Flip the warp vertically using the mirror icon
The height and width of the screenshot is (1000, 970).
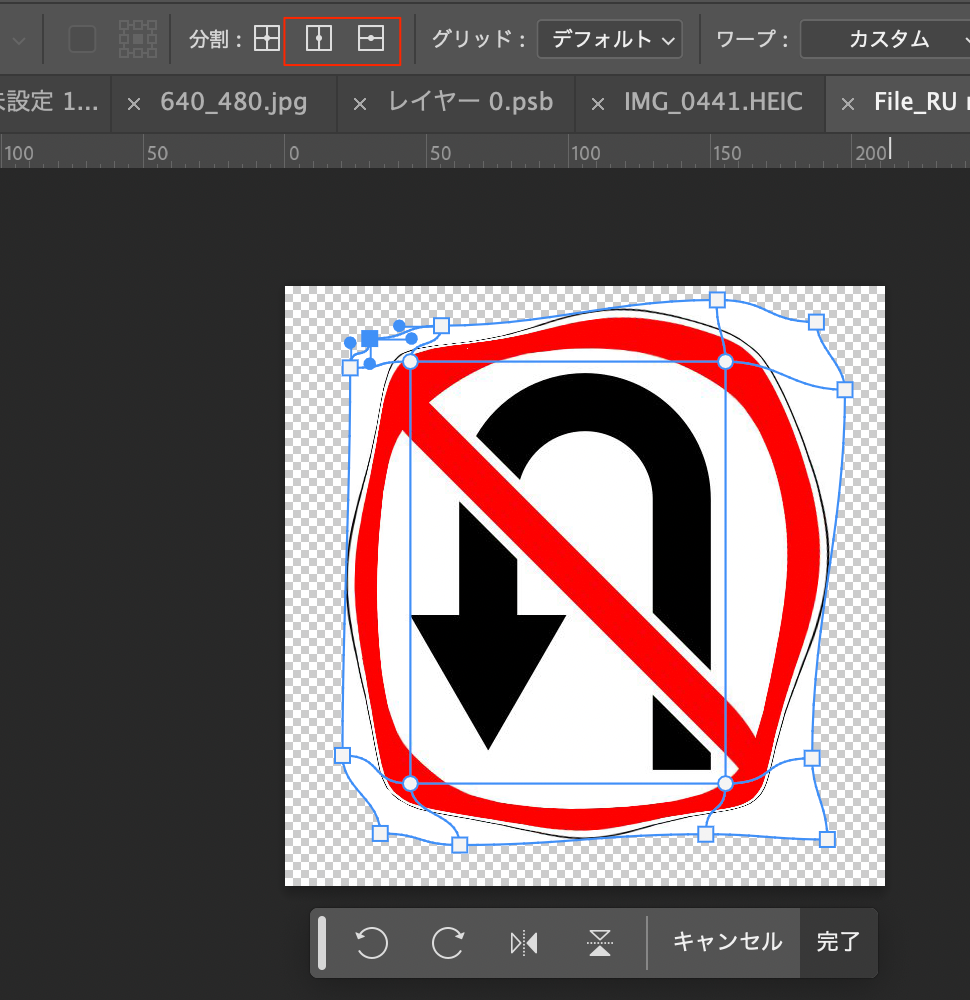[600, 942]
